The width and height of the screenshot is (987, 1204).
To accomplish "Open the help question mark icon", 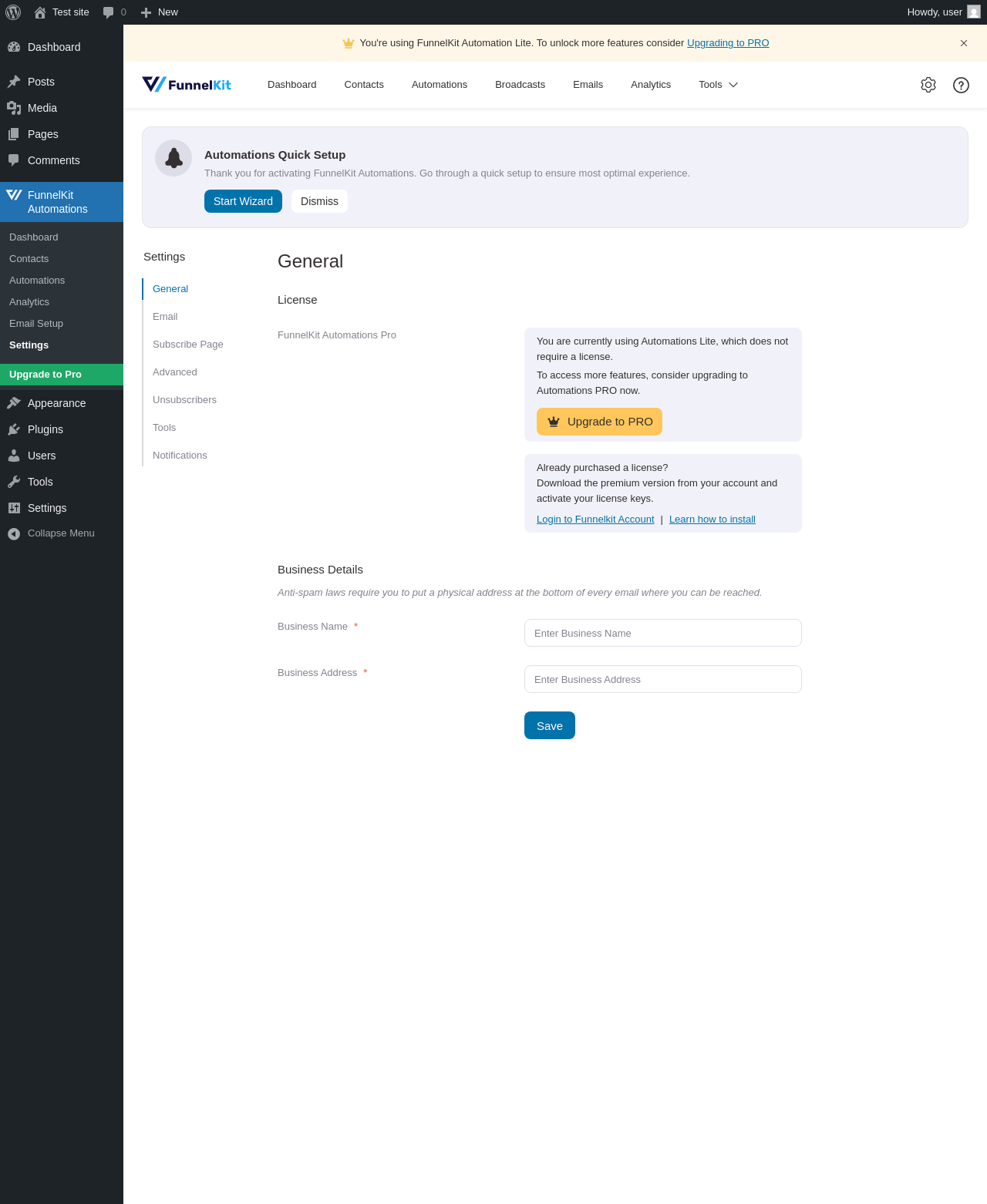I will pyautogui.click(x=961, y=85).
